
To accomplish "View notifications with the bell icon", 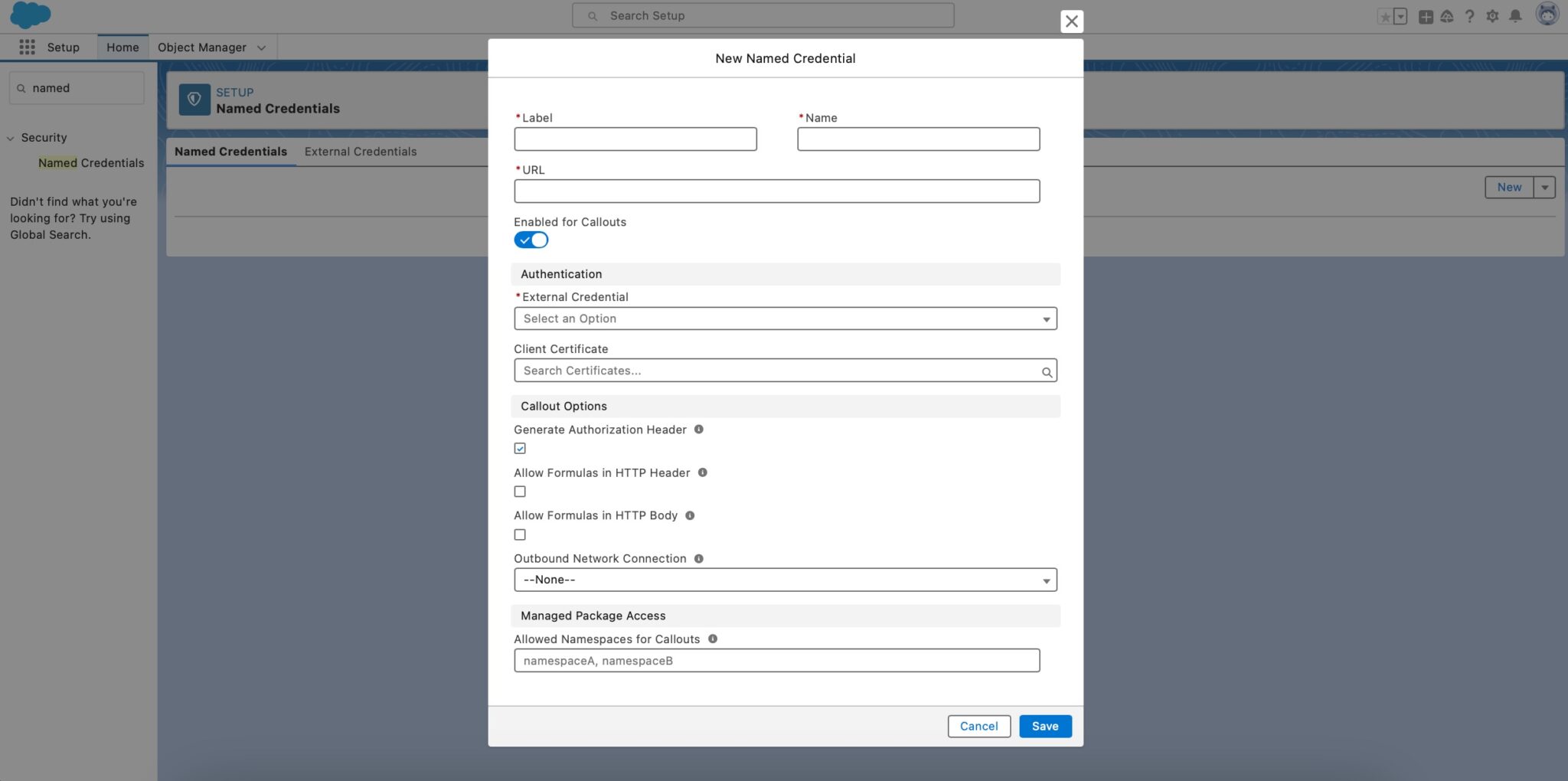I will 1514,15.
